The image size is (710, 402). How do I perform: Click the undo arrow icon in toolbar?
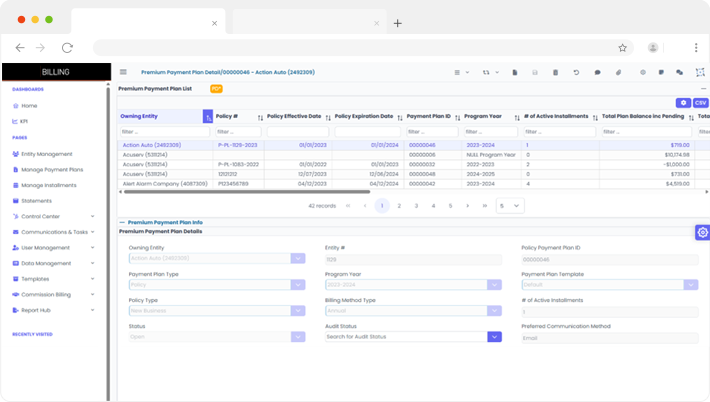pyautogui.click(x=576, y=72)
